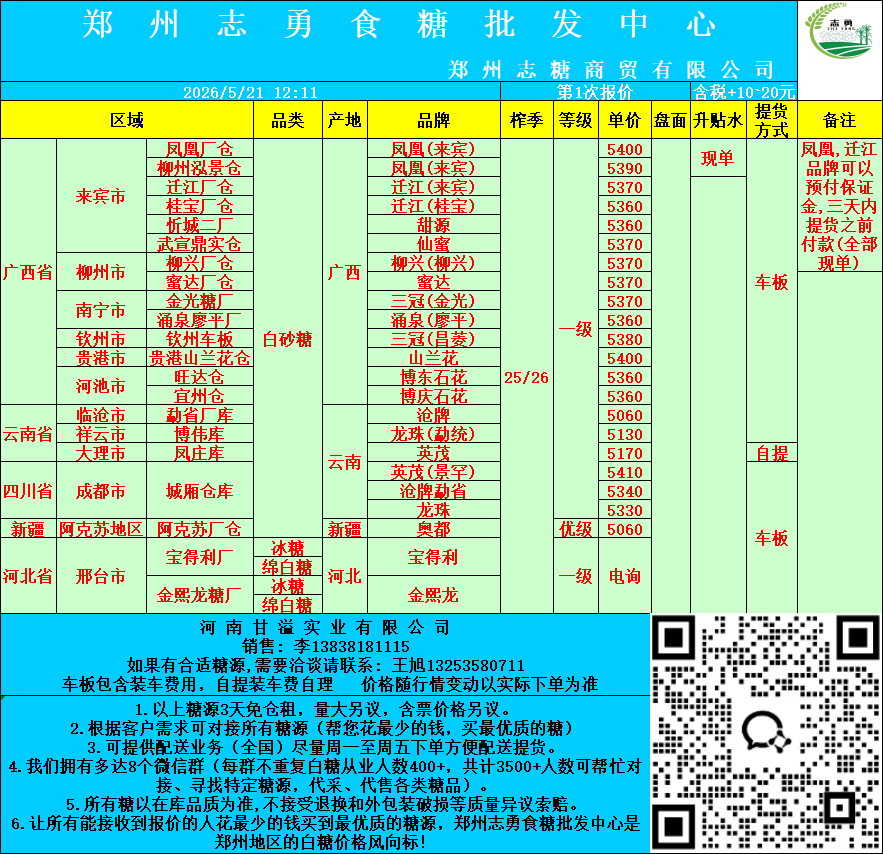Screen dimensions: 883x854
Task: Select the 云南省 region cell
Action: (28, 433)
